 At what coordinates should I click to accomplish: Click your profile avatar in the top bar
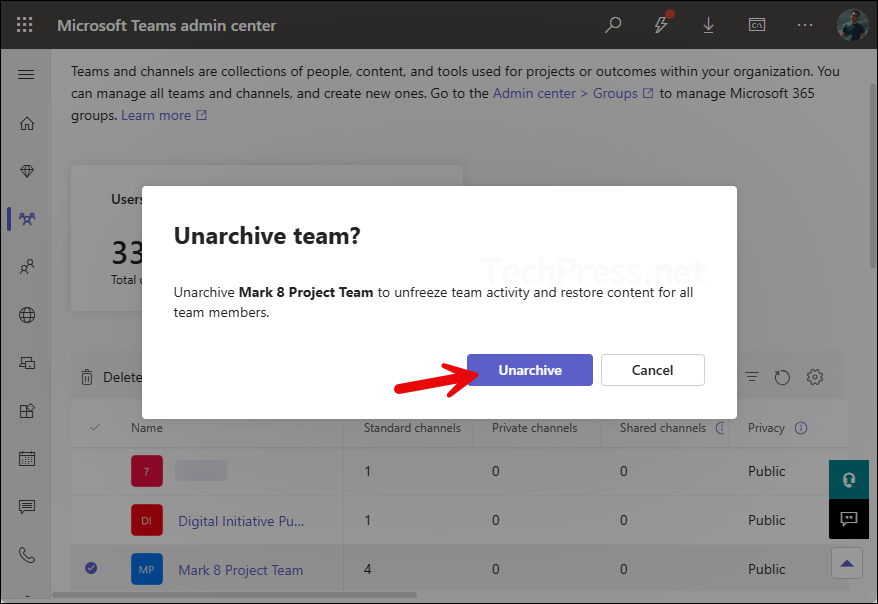[x=852, y=25]
